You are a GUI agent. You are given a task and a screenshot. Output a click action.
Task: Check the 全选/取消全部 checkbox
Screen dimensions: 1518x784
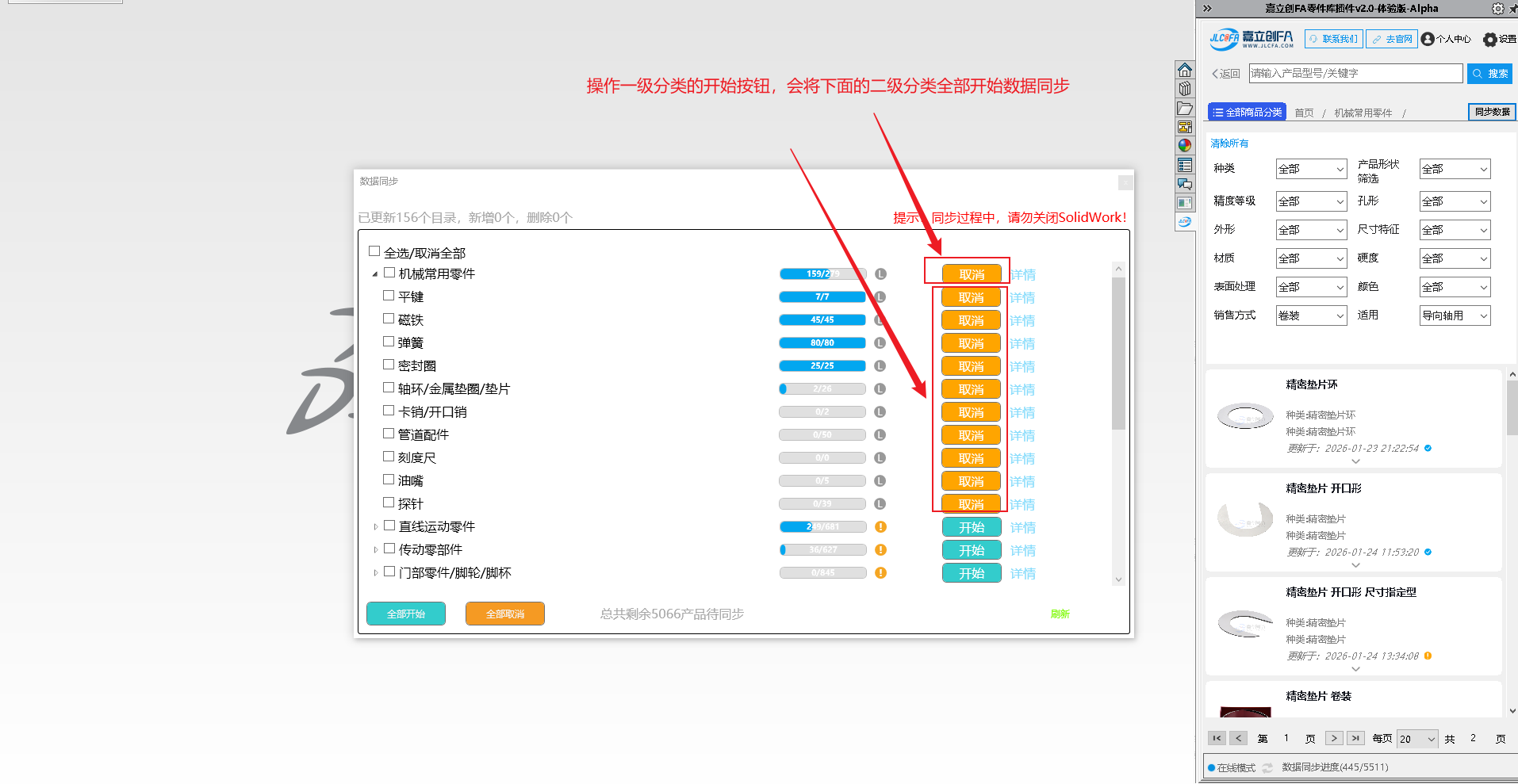(x=374, y=251)
